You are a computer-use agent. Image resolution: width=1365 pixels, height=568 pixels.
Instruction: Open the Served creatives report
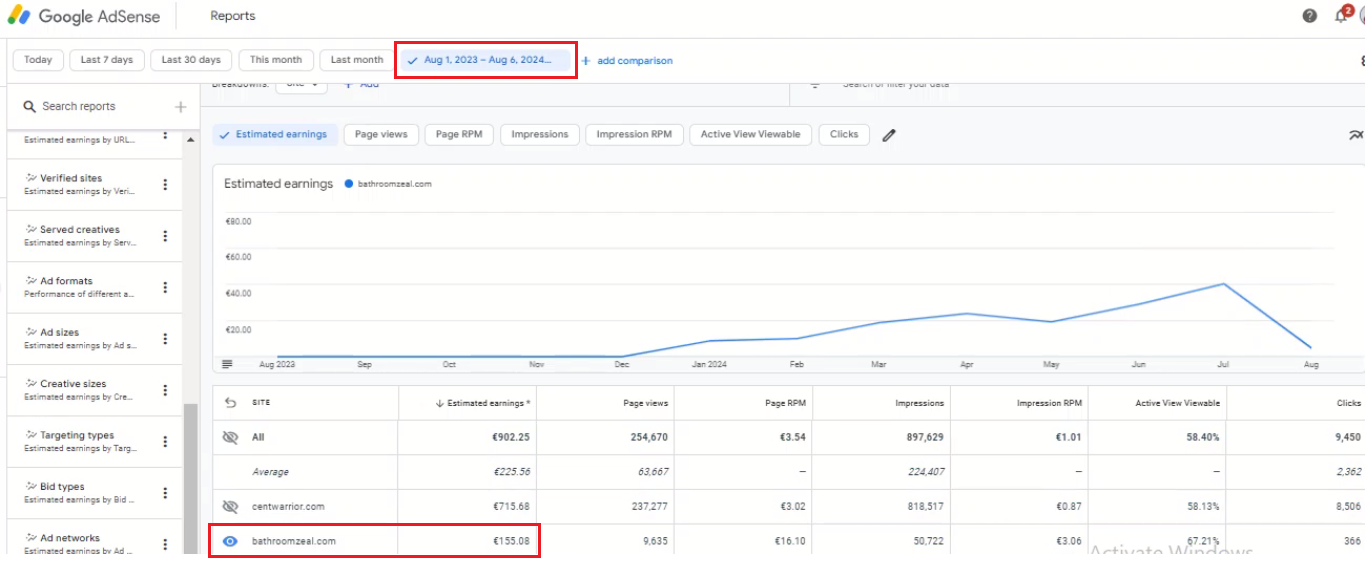[82, 235]
